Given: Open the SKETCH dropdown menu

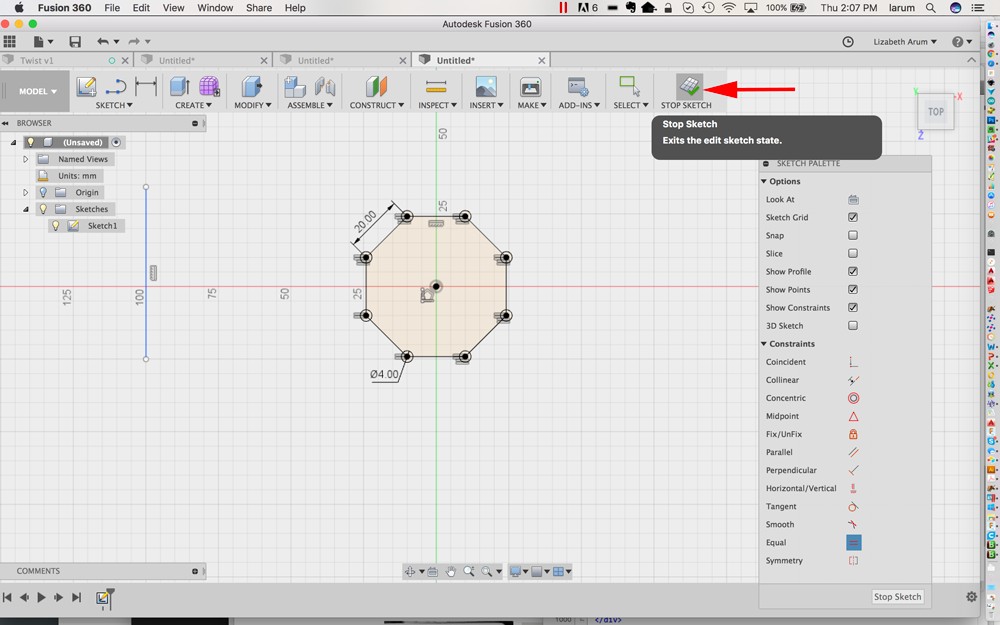Looking at the screenshot, I should pos(114,105).
